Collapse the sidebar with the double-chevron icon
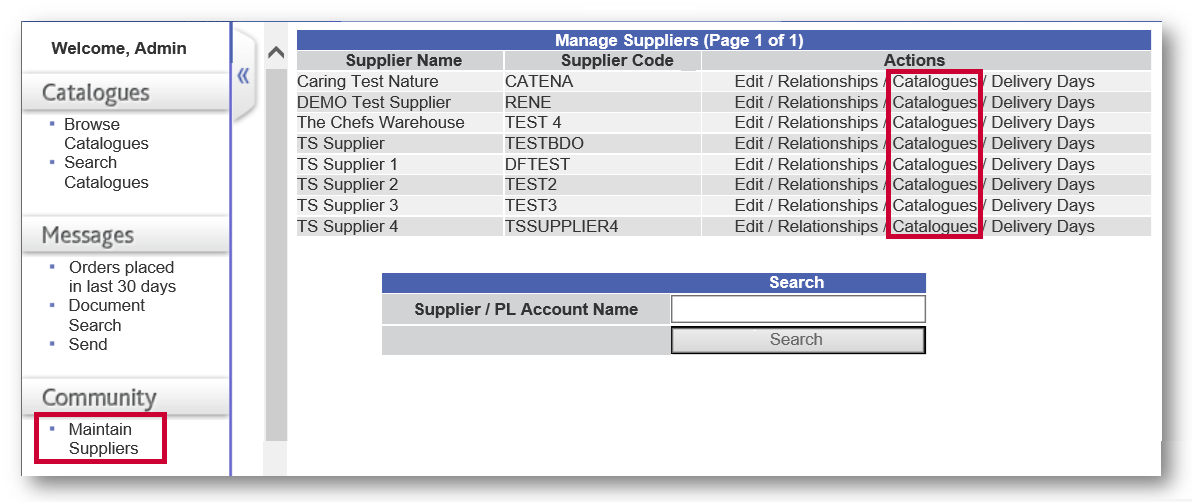This screenshot has height=502, width=1192. (x=243, y=75)
